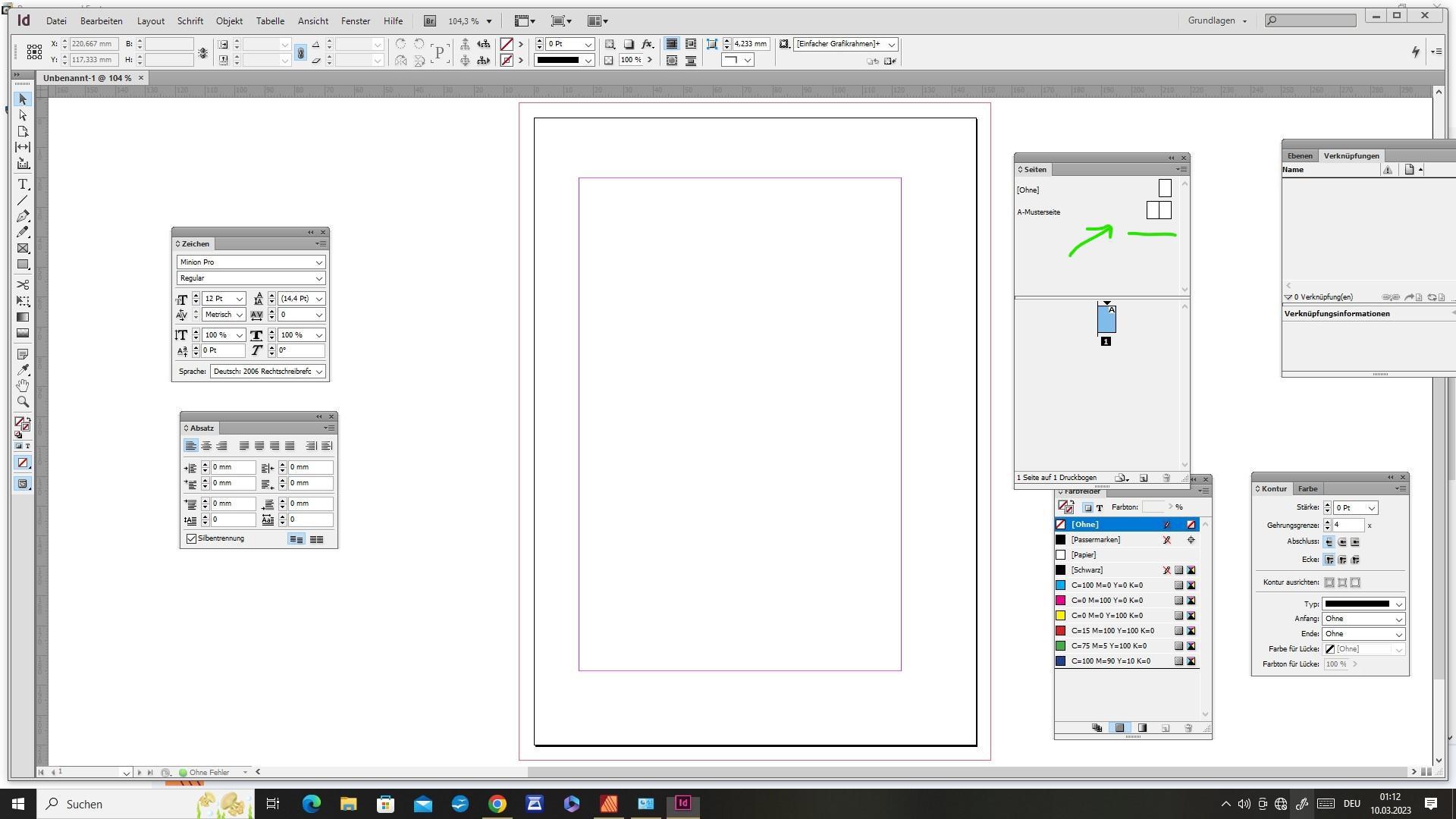Click the center align paragraph icon
1456x819 pixels.
coord(206,447)
